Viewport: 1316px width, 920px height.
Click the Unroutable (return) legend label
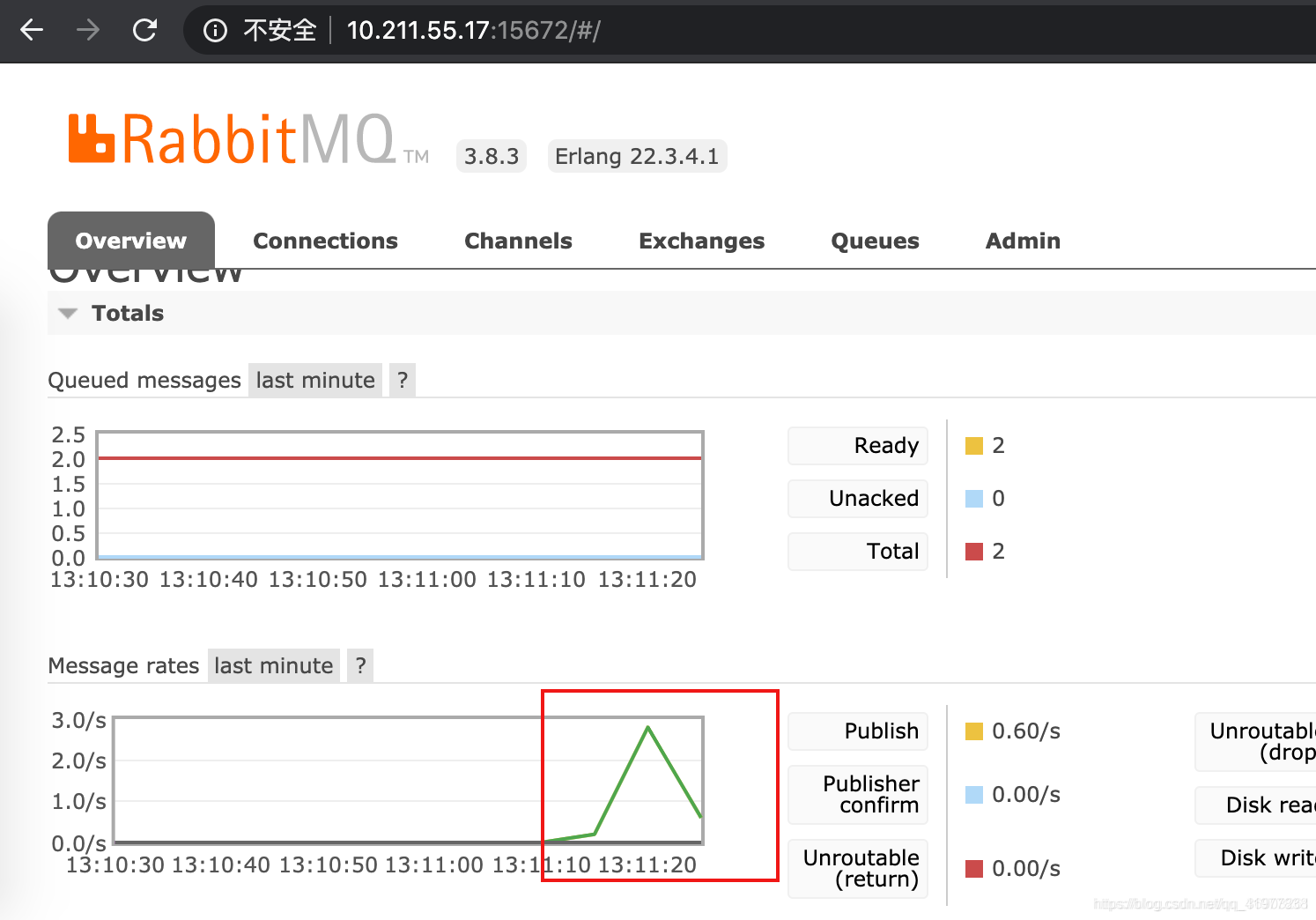coord(858,868)
